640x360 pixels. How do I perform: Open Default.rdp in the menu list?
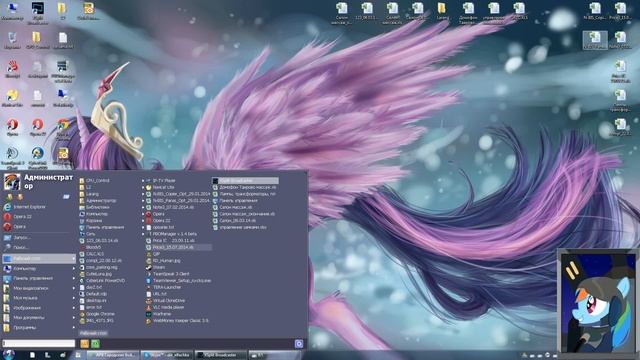click(x=93, y=294)
